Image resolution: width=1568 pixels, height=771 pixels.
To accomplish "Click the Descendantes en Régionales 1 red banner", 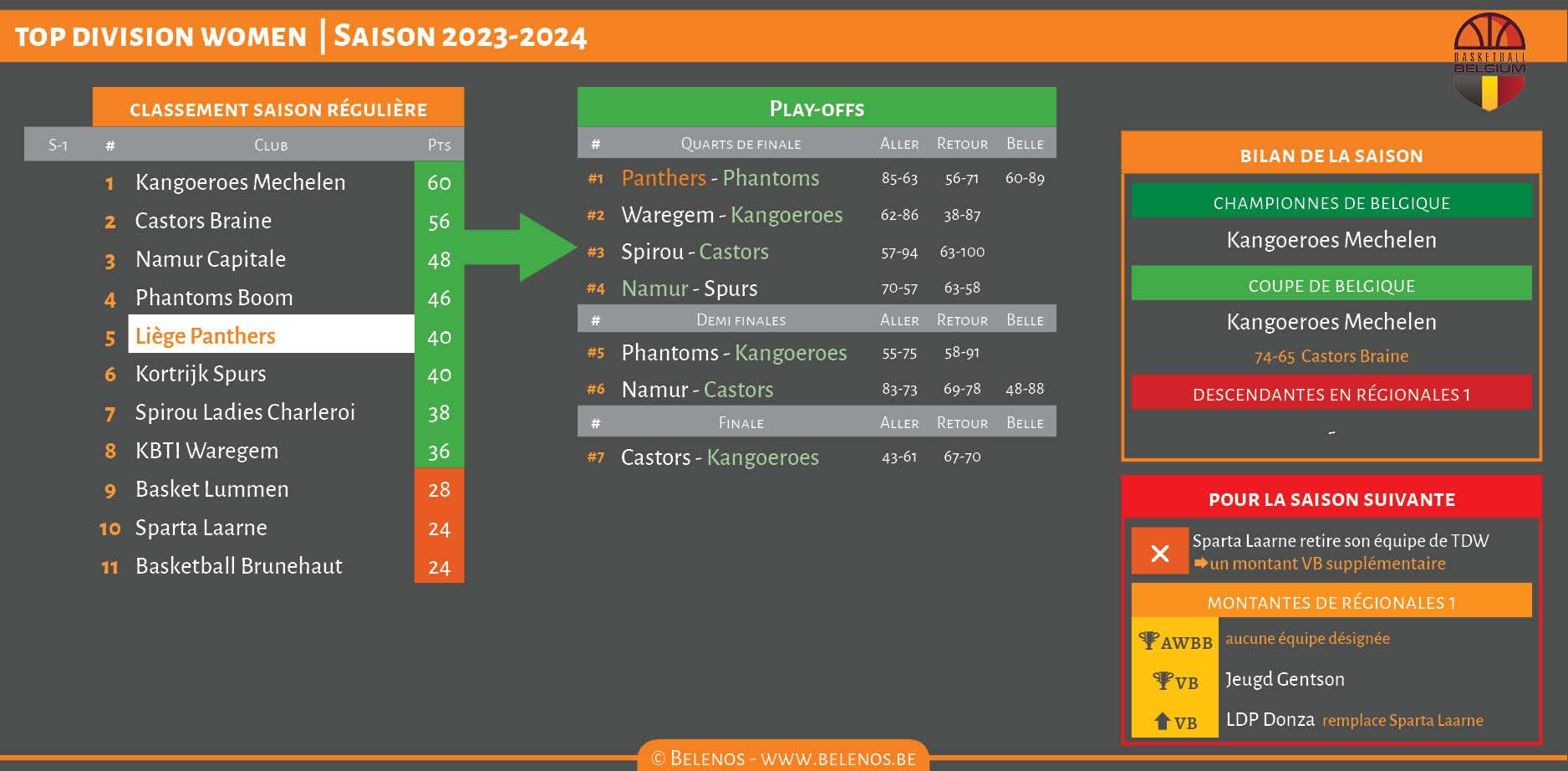I will pyautogui.click(x=1331, y=394).
